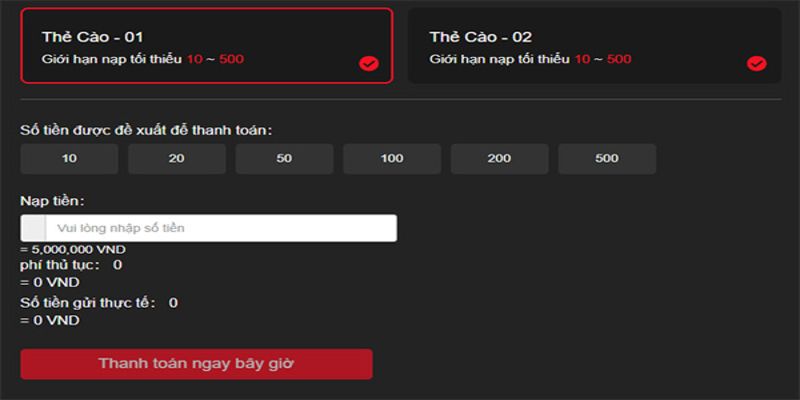Pick the suggested amount 10
800x400 pixels.
(x=69, y=159)
